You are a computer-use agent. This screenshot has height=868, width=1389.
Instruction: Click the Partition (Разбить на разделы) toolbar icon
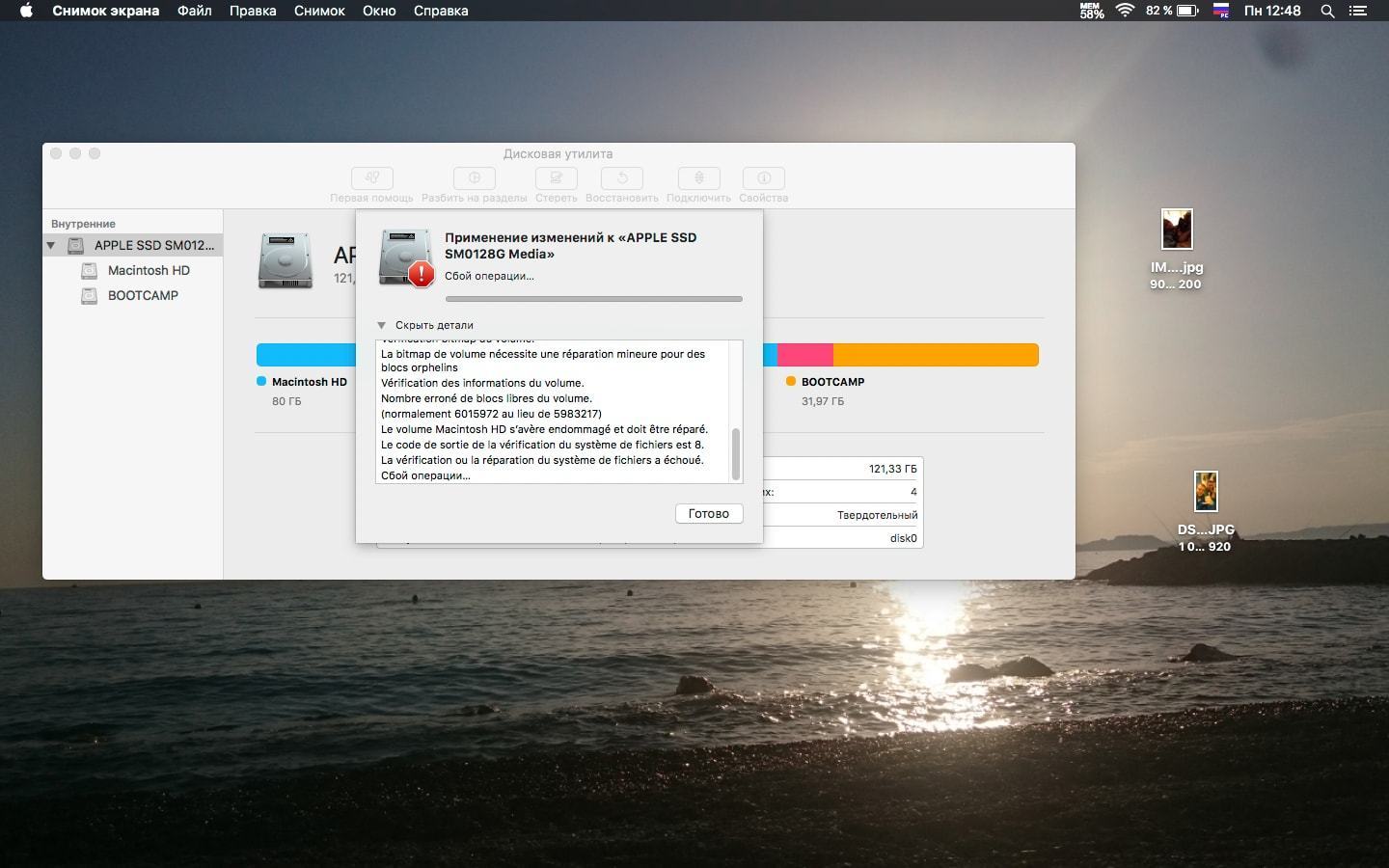pyautogui.click(x=474, y=178)
